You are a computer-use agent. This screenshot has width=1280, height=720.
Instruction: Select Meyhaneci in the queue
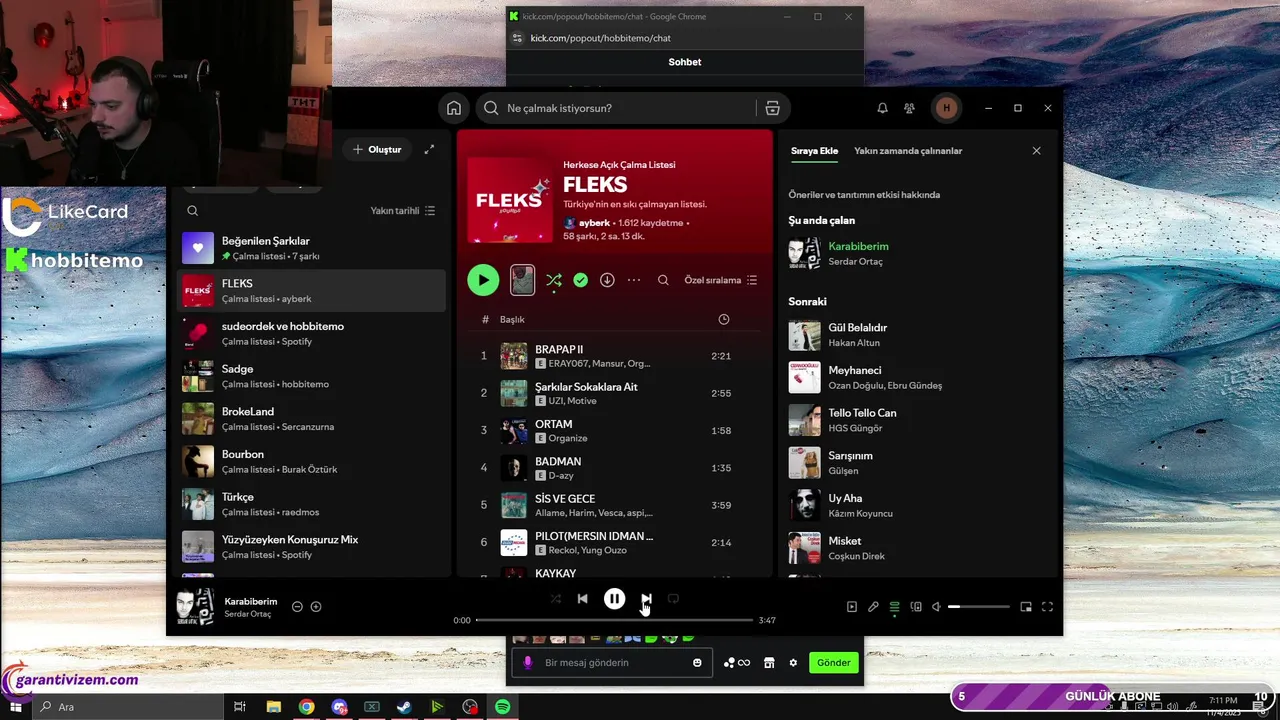click(915, 377)
